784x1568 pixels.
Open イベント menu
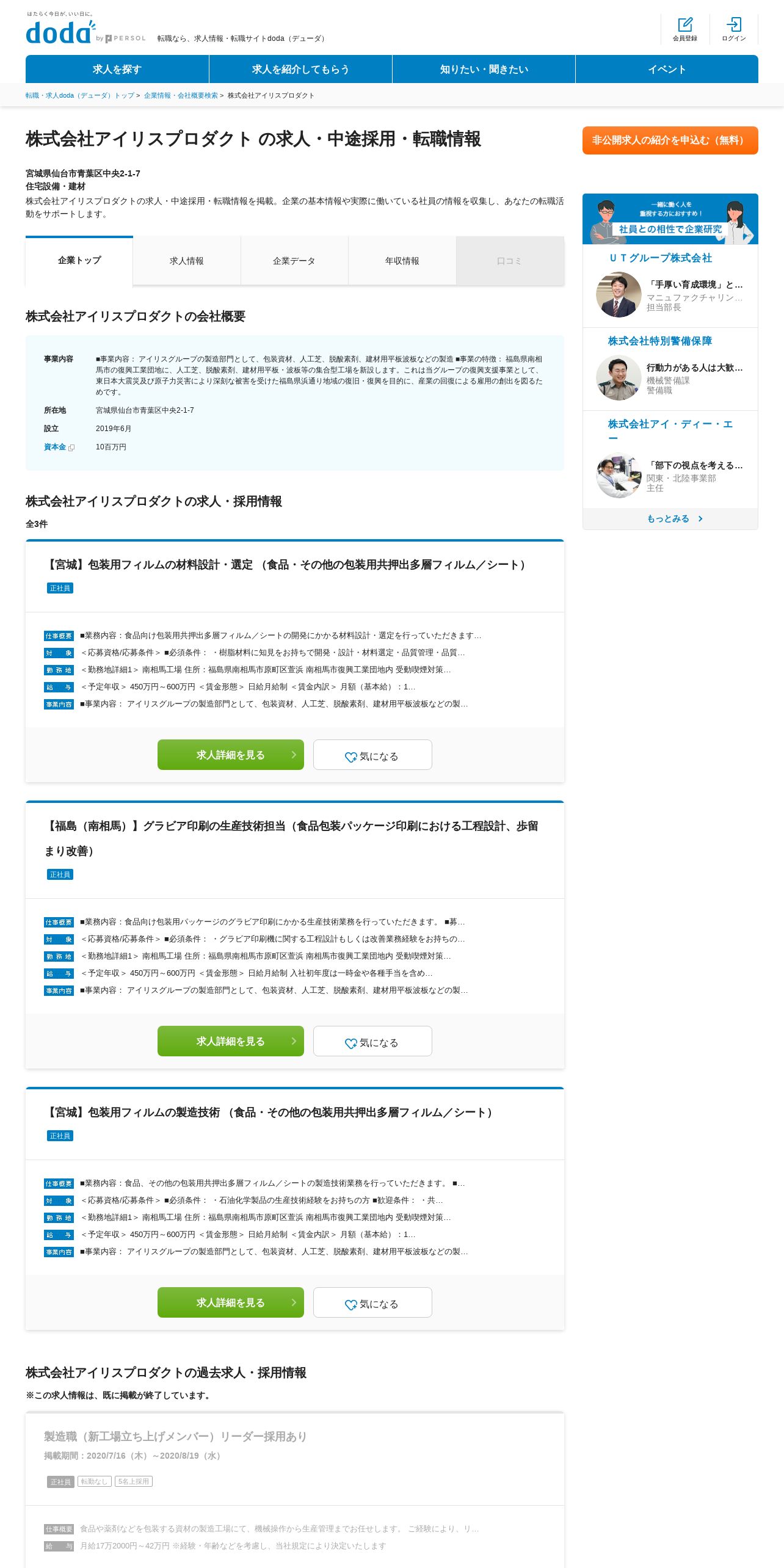(667, 69)
